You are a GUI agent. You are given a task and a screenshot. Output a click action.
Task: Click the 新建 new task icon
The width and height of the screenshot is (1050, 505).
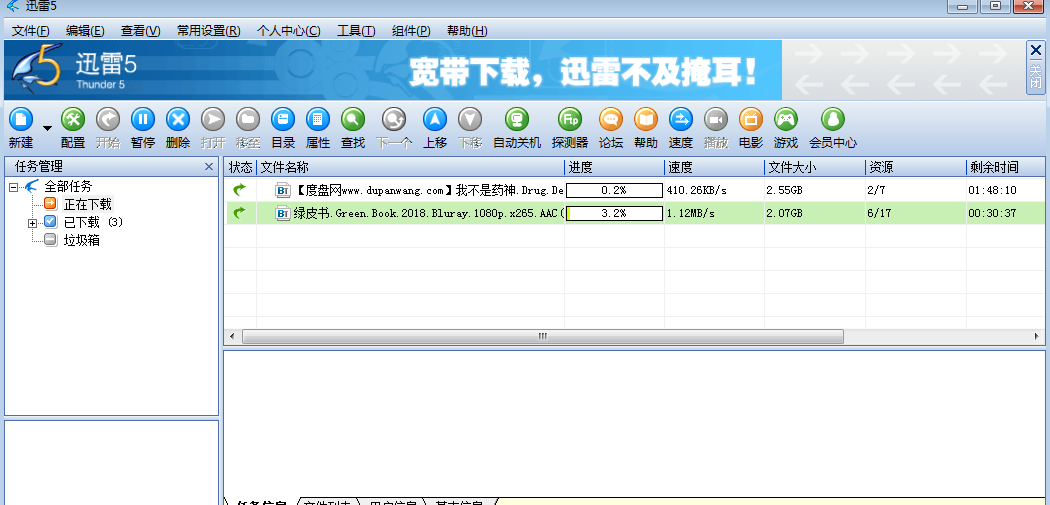(x=21, y=121)
